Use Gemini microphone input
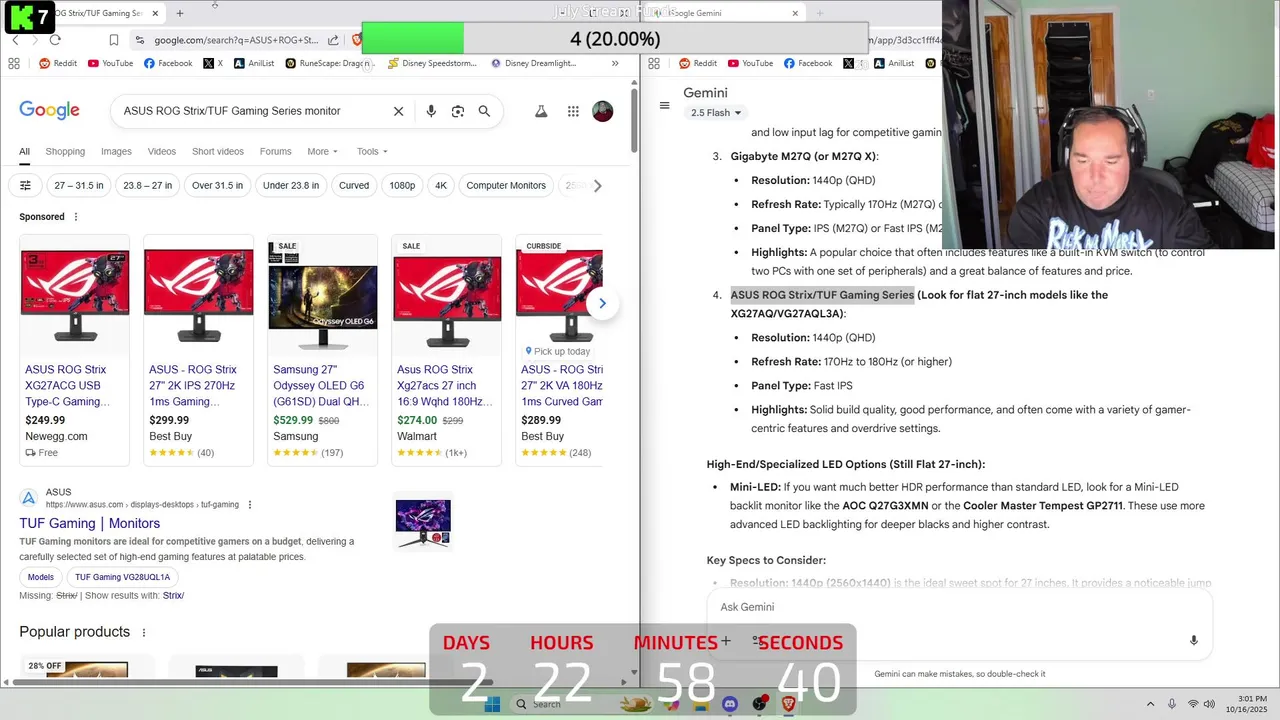Screen dimensions: 1280x720 1193,640
